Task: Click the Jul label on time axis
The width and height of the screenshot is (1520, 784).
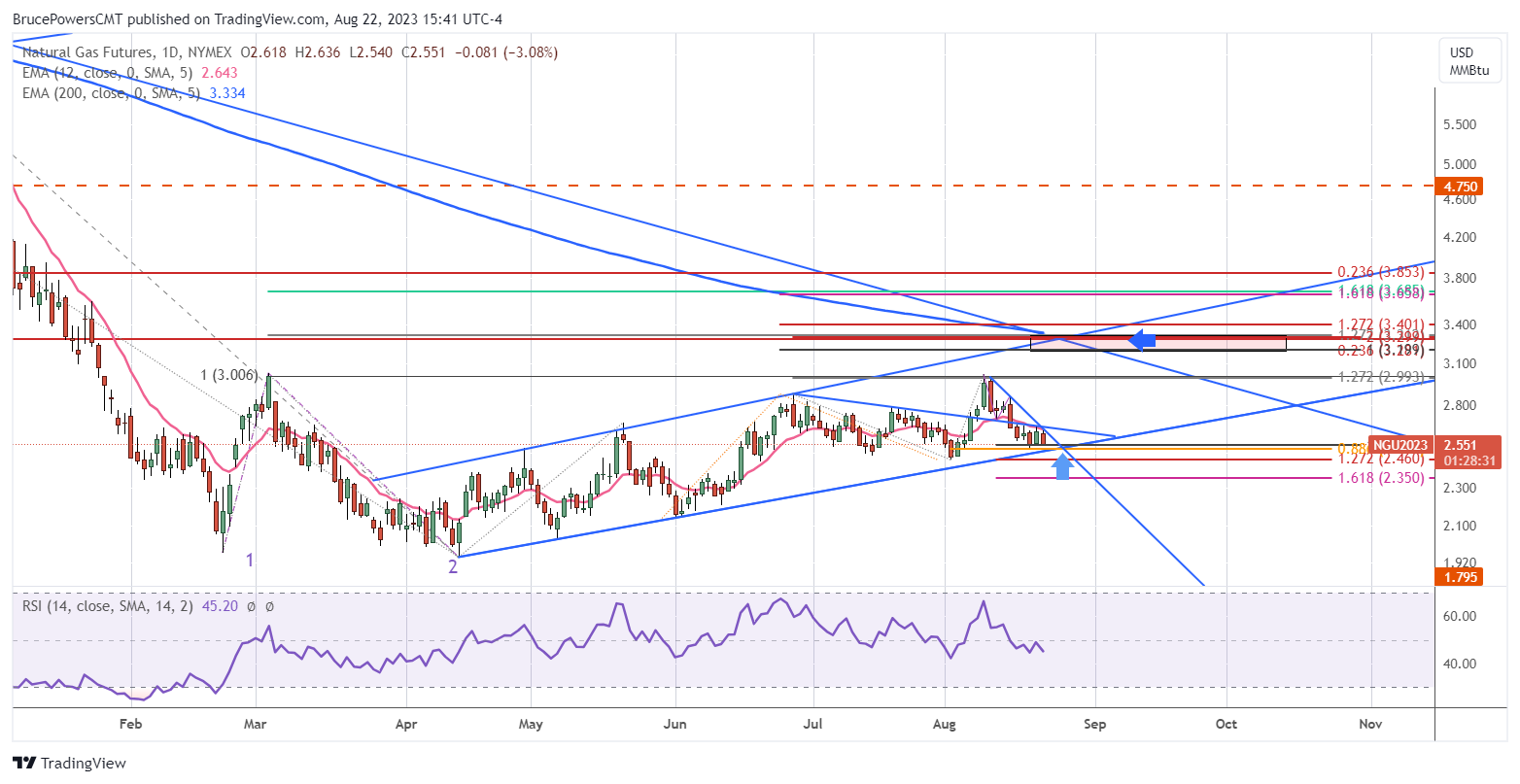Action: click(x=813, y=724)
